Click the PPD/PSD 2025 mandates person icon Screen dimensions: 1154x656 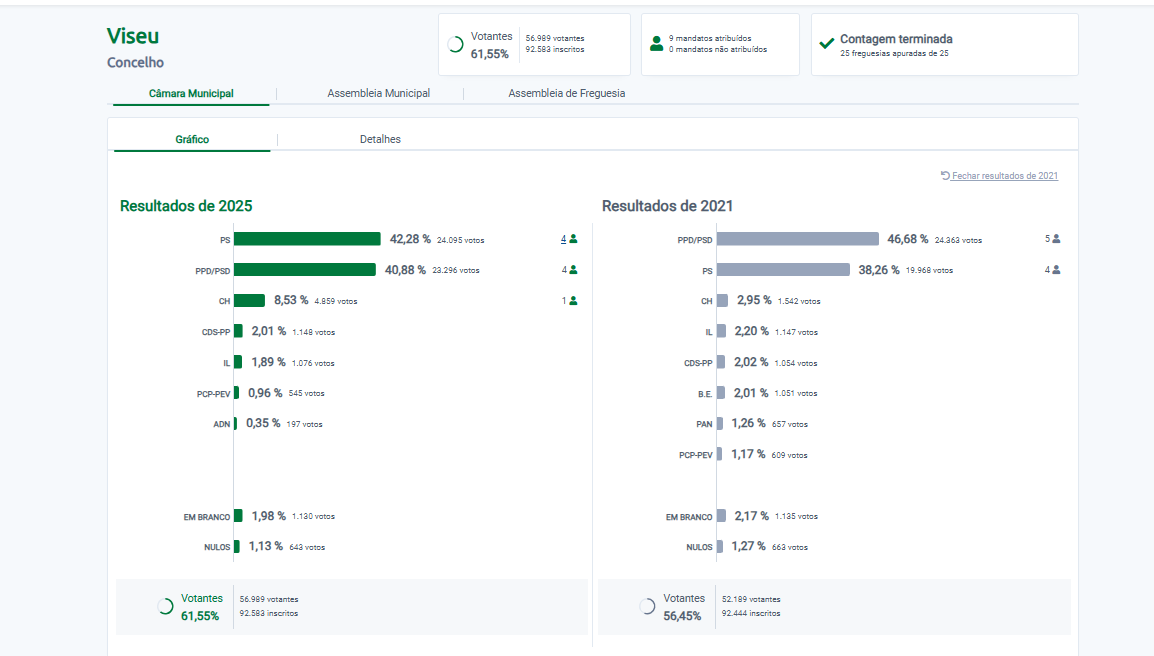click(x=573, y=270)
